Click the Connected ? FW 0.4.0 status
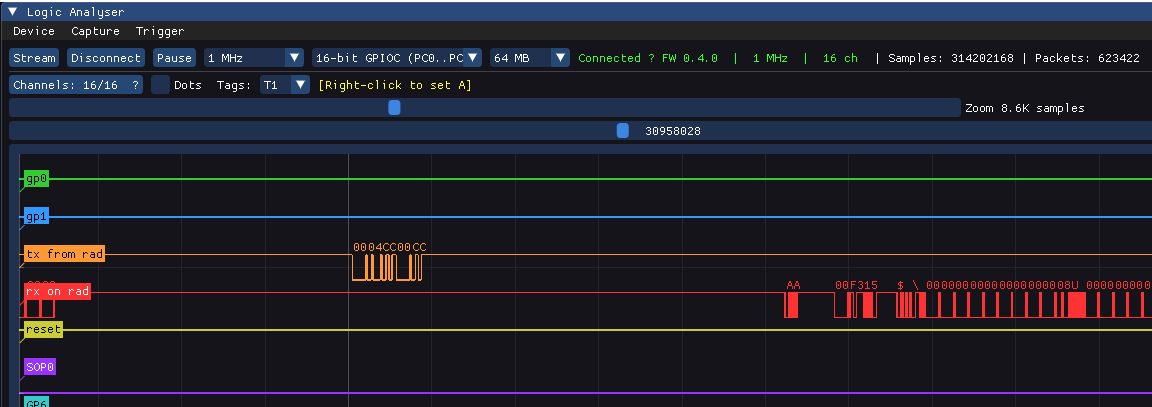The width and height of the screenshot is (1152, 407). pyautogui.click(x=648, y=58)
